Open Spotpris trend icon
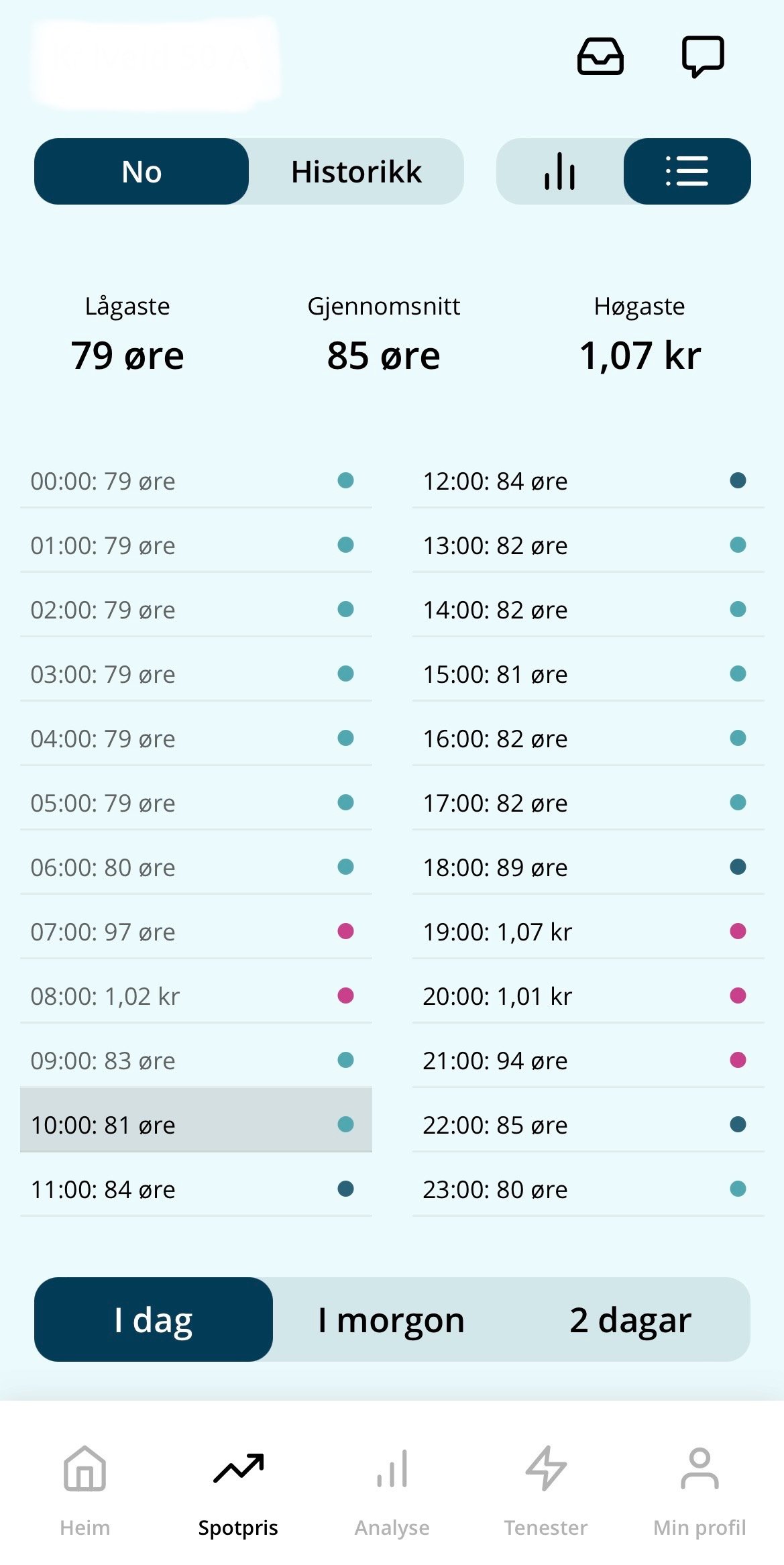784x1565 pixels. [x=238, y=1468]
